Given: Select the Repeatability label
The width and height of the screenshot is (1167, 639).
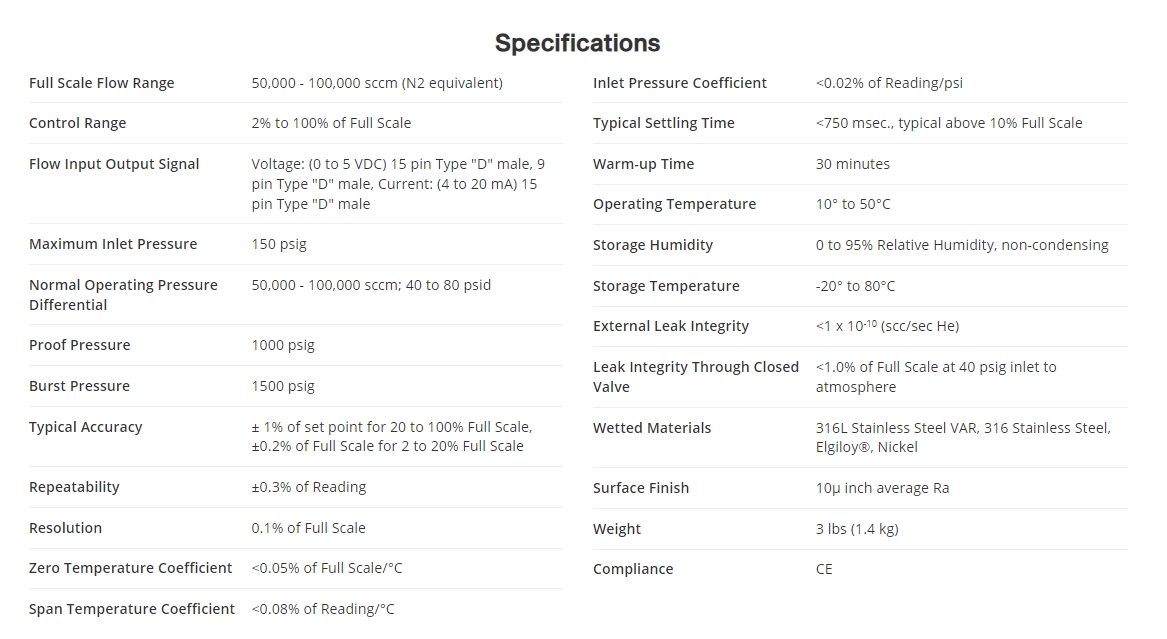Looking at the screenshot, I should point(74,487).
